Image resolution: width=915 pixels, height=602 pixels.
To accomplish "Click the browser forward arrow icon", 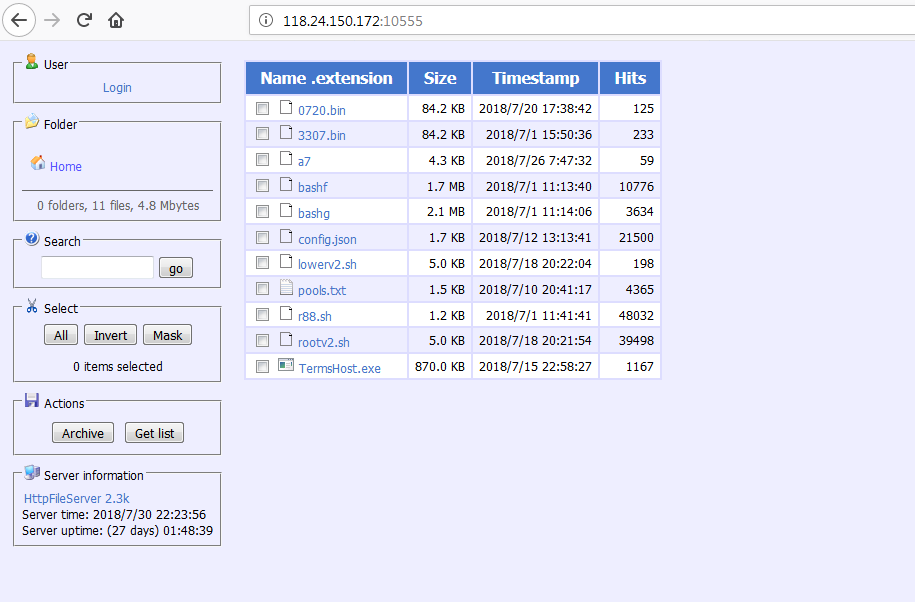I will (52, 20).
